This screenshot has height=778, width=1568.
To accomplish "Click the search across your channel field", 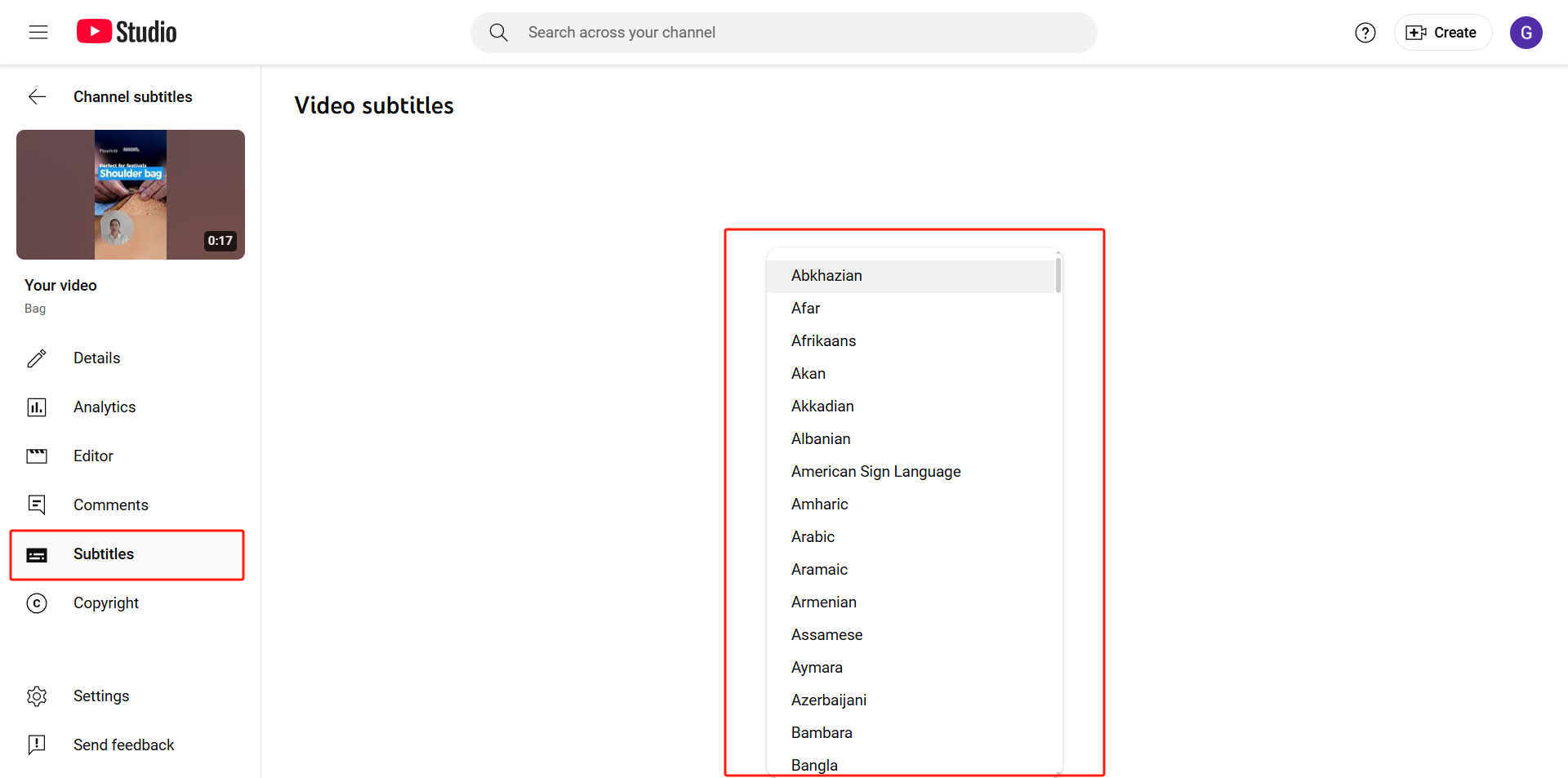I will click(x=784, y=33).
